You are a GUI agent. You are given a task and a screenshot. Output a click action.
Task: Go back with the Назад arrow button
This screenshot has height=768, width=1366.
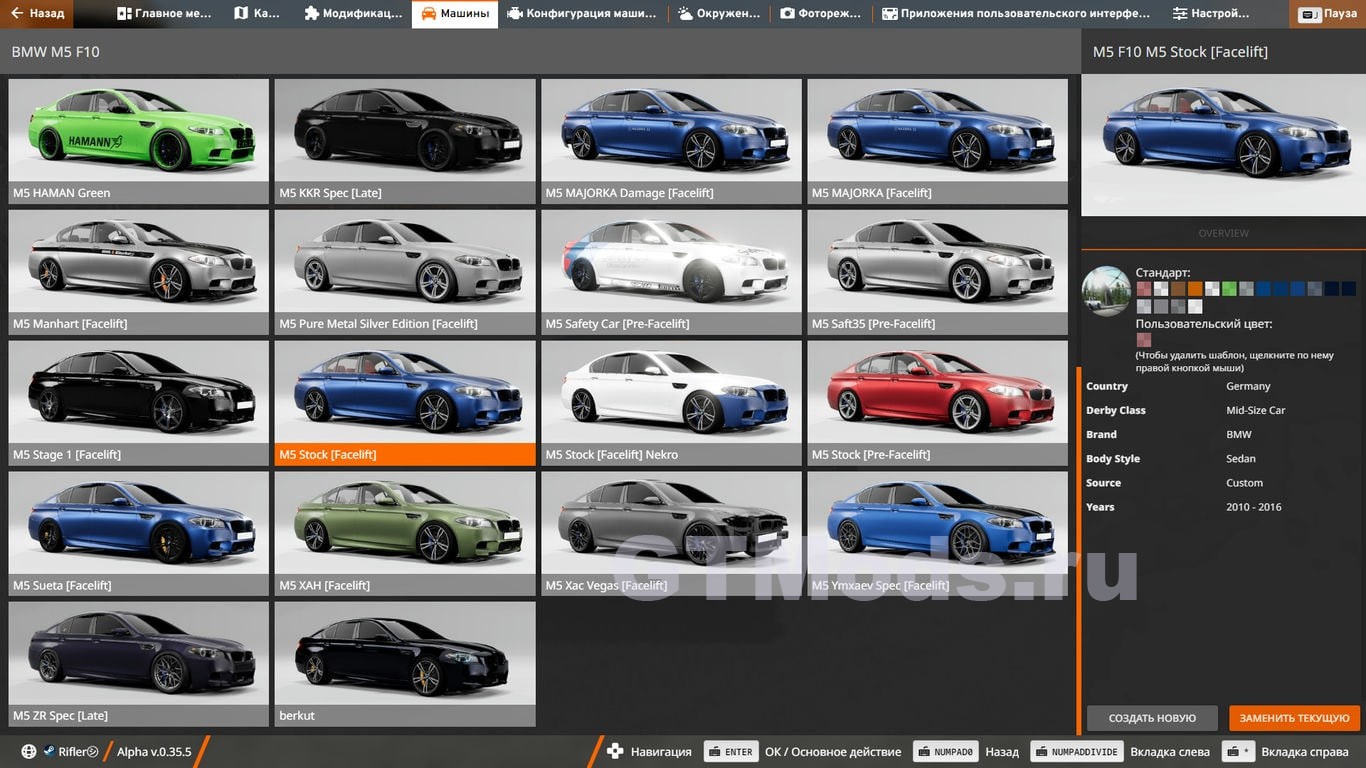pyautogui.click(x=37, y=14)
